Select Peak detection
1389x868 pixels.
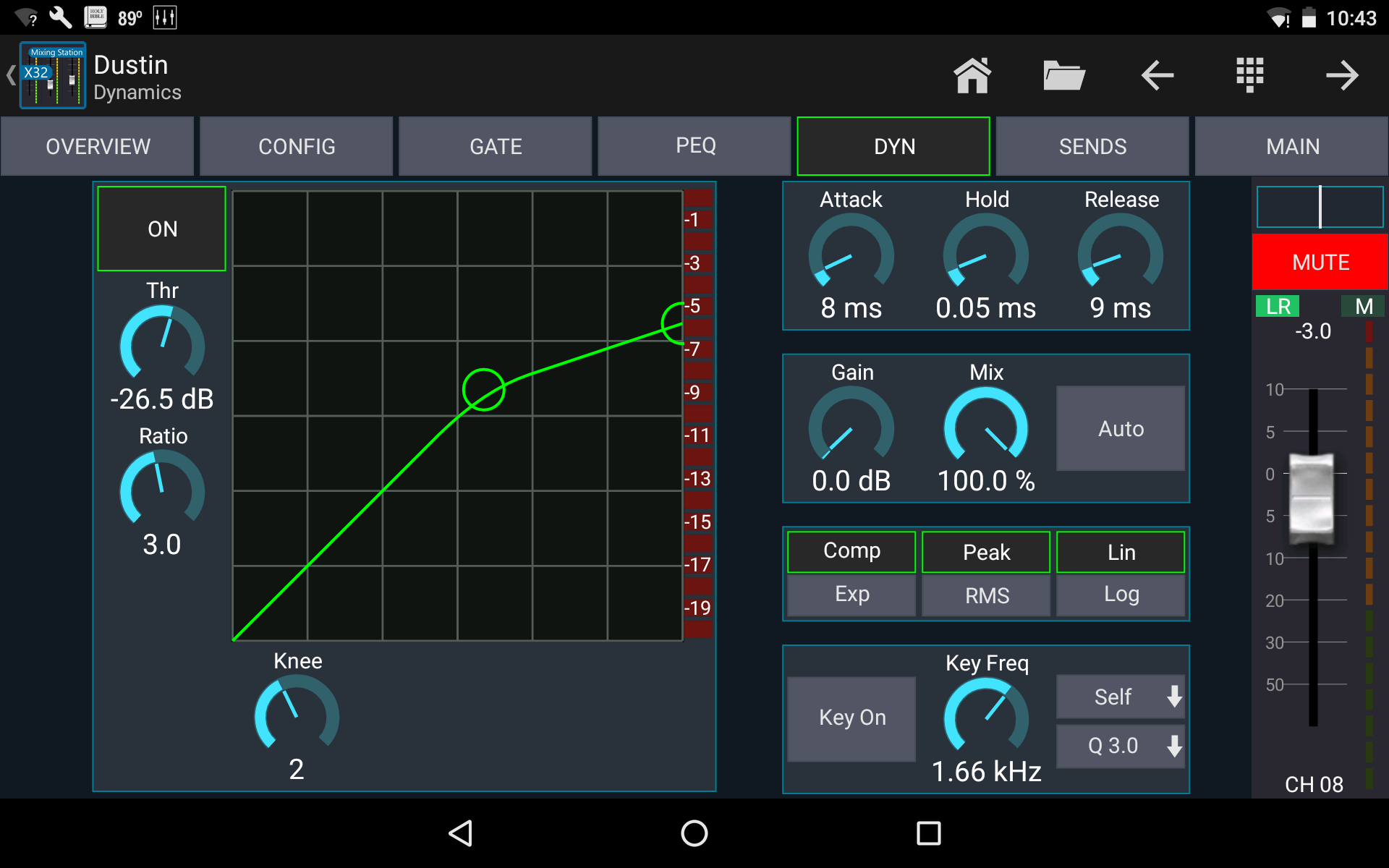click(986, 552)
